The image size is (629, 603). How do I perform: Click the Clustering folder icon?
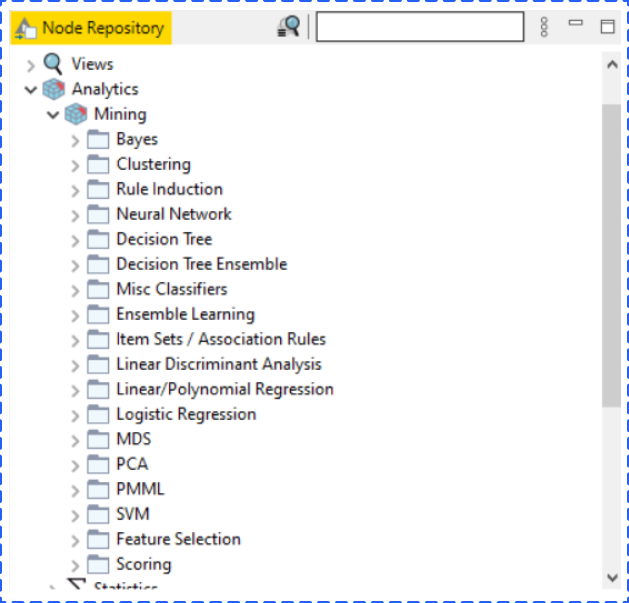pos(98,164)
